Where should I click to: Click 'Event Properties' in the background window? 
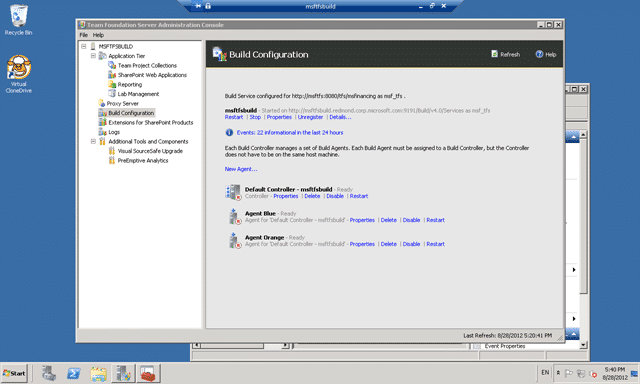505,346
